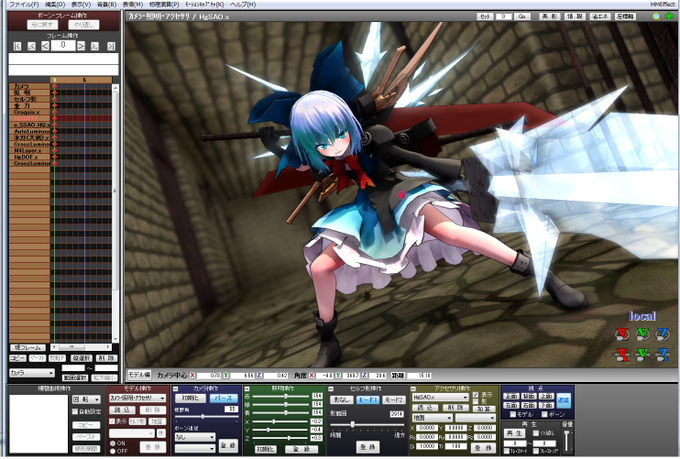Toggle display checkbox in model operation panel

point(112,421)
